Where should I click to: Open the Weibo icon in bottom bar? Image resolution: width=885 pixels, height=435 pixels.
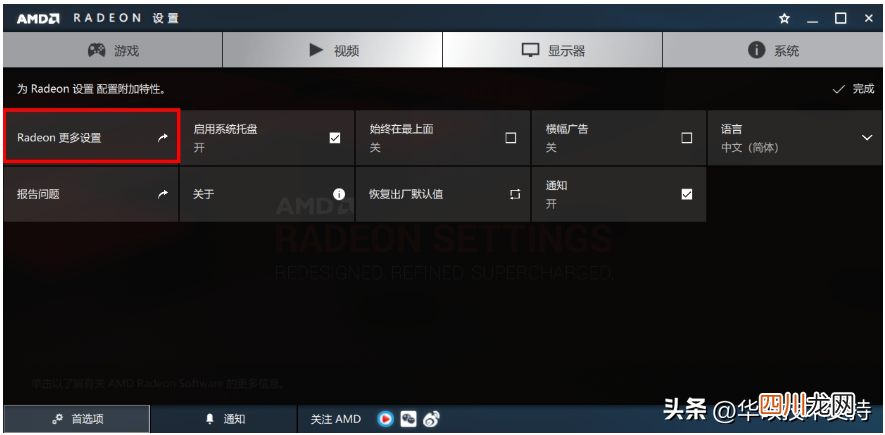(431, 419)
